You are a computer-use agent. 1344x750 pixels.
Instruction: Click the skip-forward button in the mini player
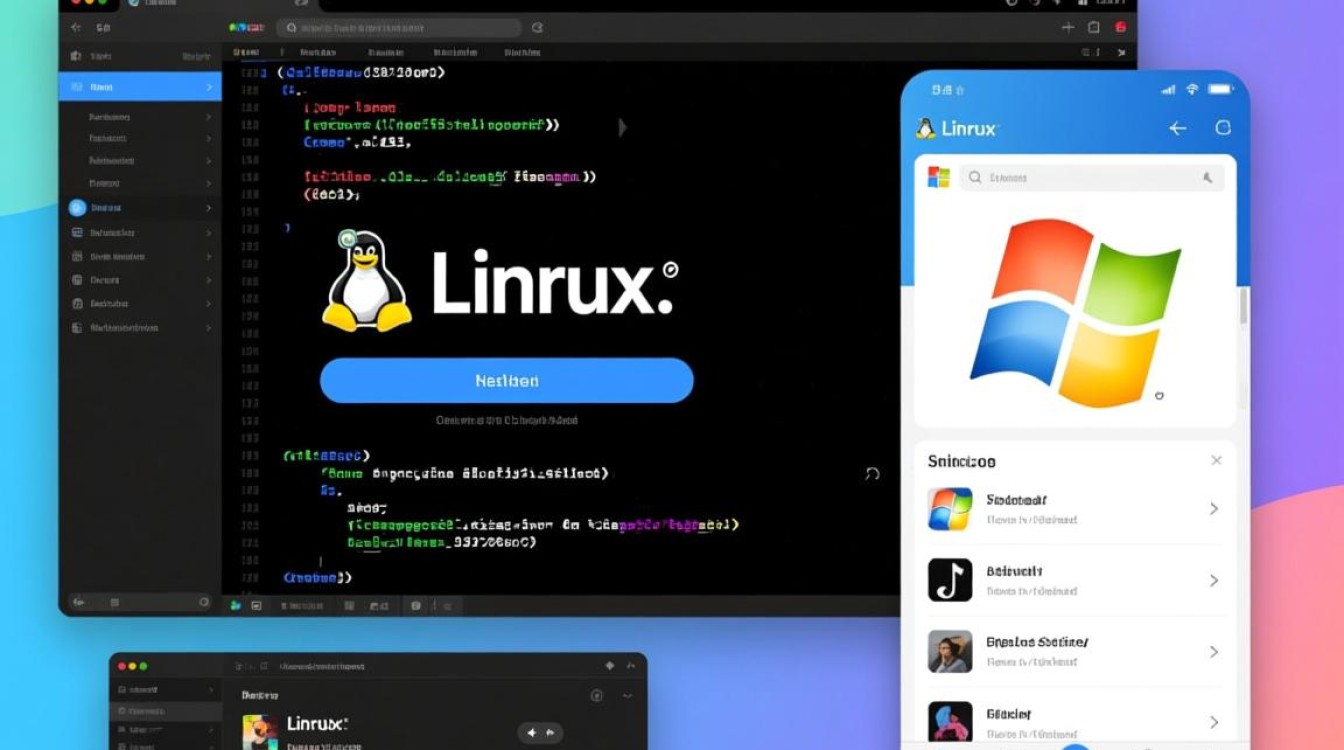(551, 733)
